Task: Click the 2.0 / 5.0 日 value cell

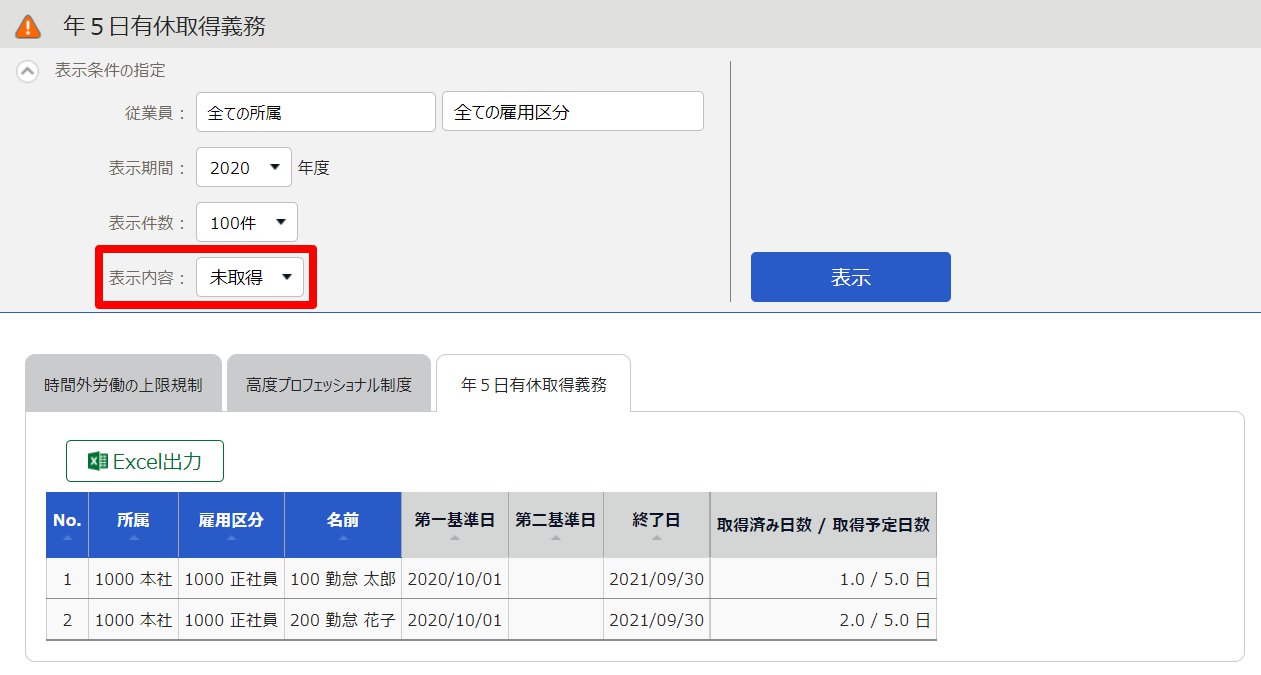Action: pyautogui.click(x=823, y=620)
